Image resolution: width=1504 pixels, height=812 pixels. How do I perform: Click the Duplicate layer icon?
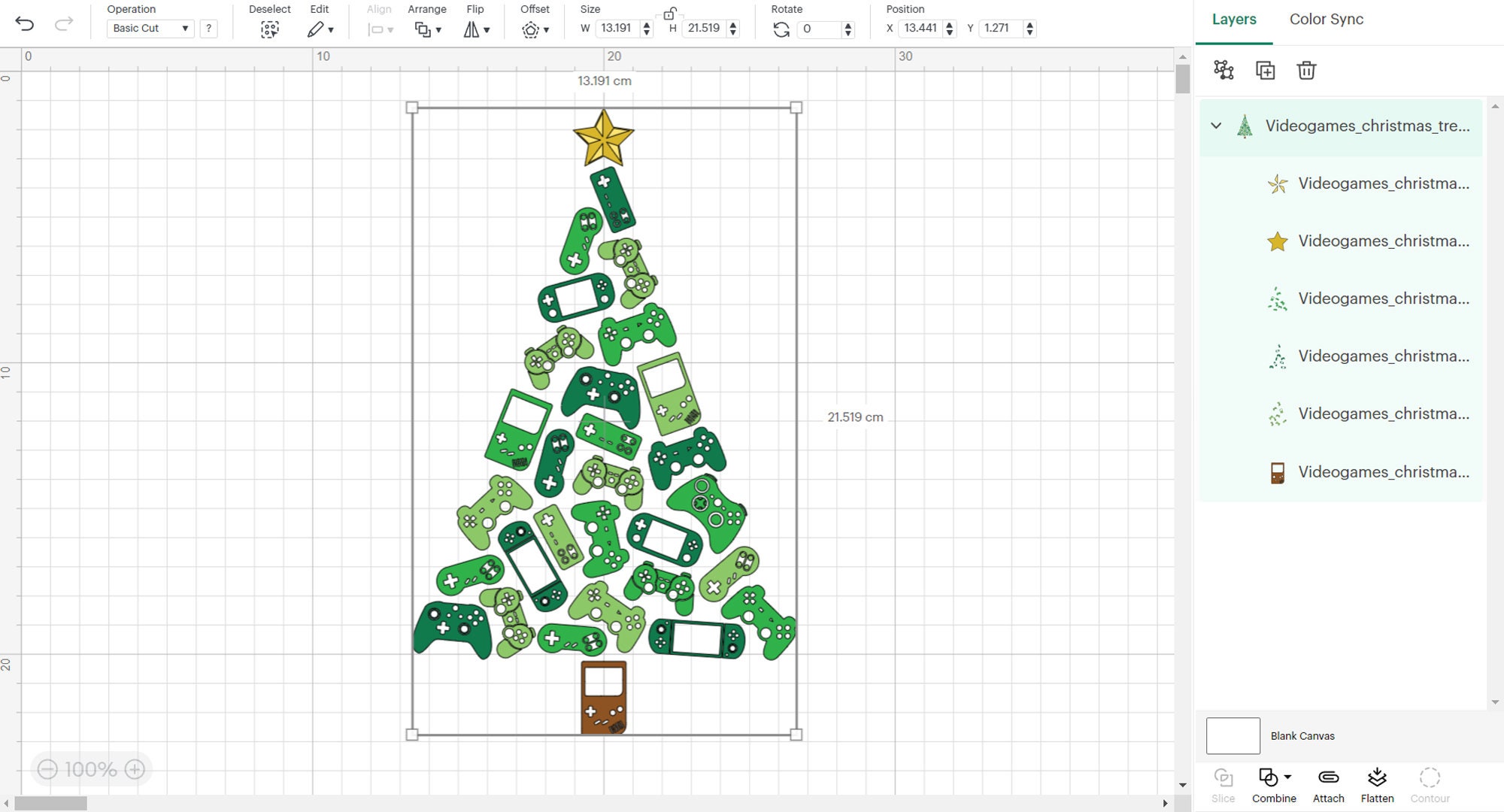(x=1266, y=70)
